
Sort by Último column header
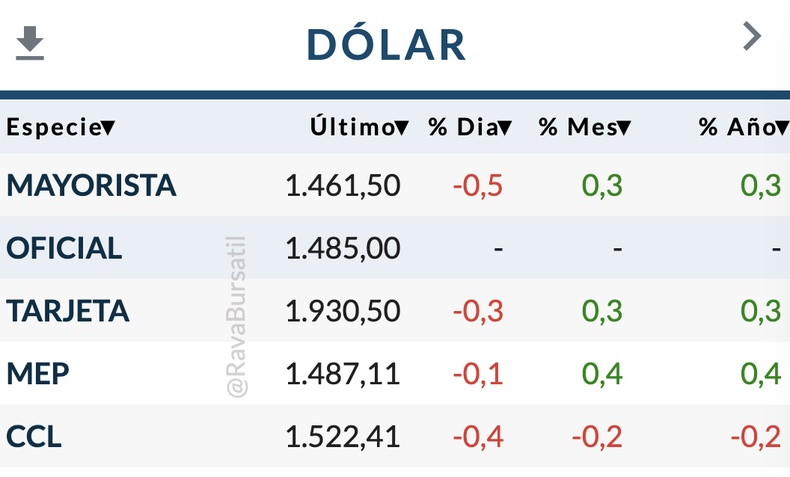[358, 127]
